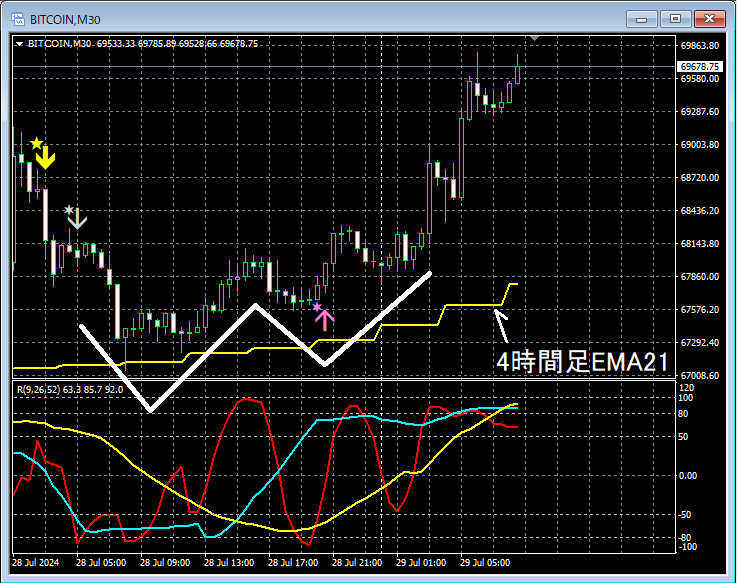Screen dimensions: 737x583
Task: Click the 67292.40 price scale label
Action: tap(700, 342)
